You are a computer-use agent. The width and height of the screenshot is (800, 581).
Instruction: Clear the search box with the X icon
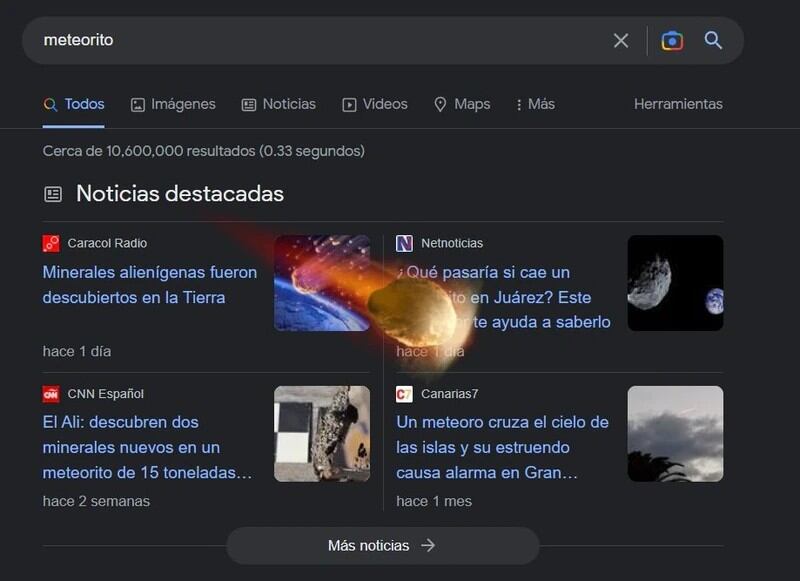pyautogui.click(x=621, y=41)
